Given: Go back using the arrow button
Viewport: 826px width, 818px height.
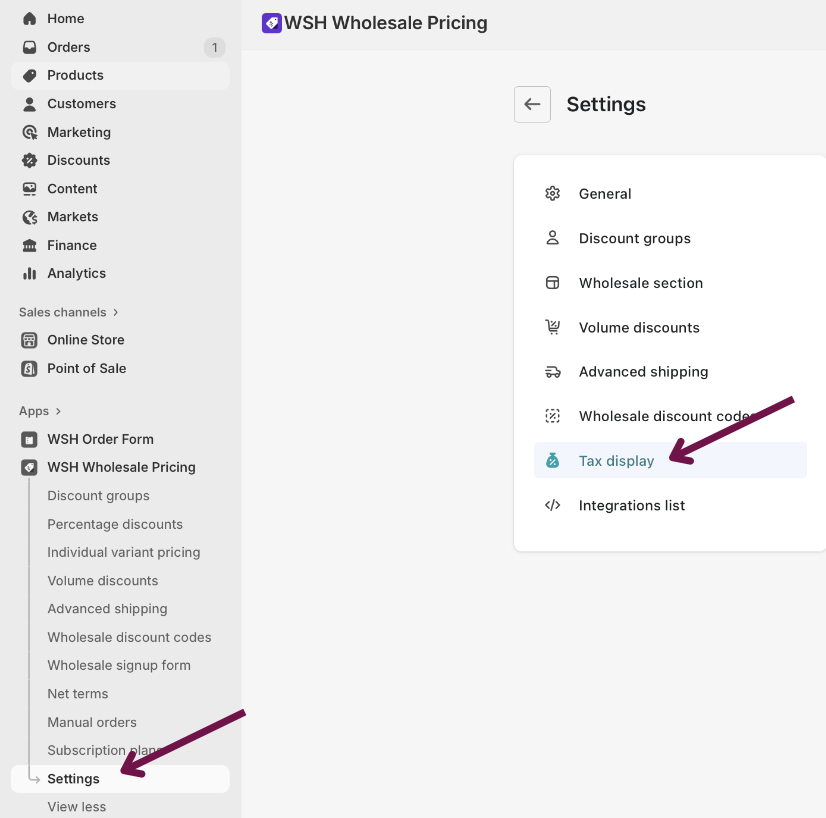Looking at the screenshot, I should tap(532, 104).
